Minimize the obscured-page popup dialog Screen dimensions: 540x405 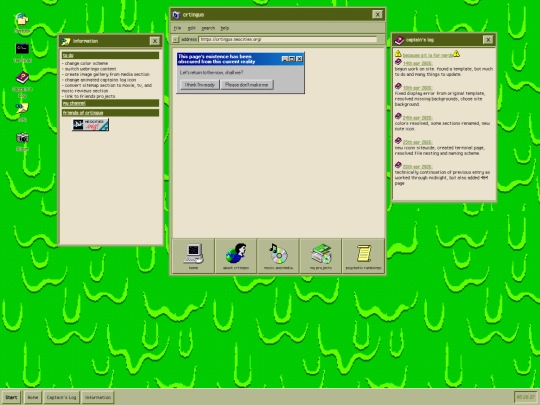point(285,59)
